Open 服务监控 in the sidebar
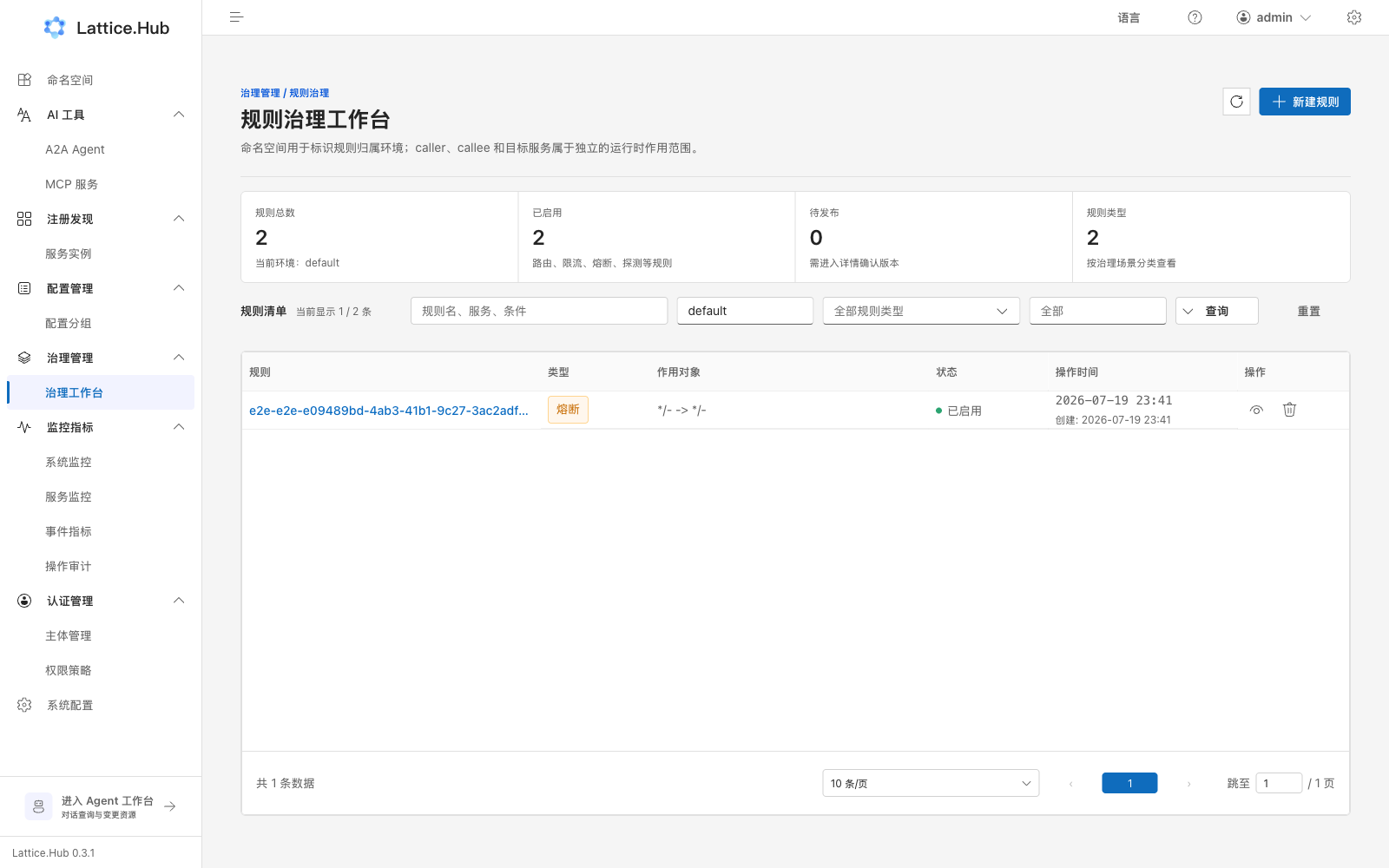This screenshot has width=1389, height=868. [x=101, y=496]
